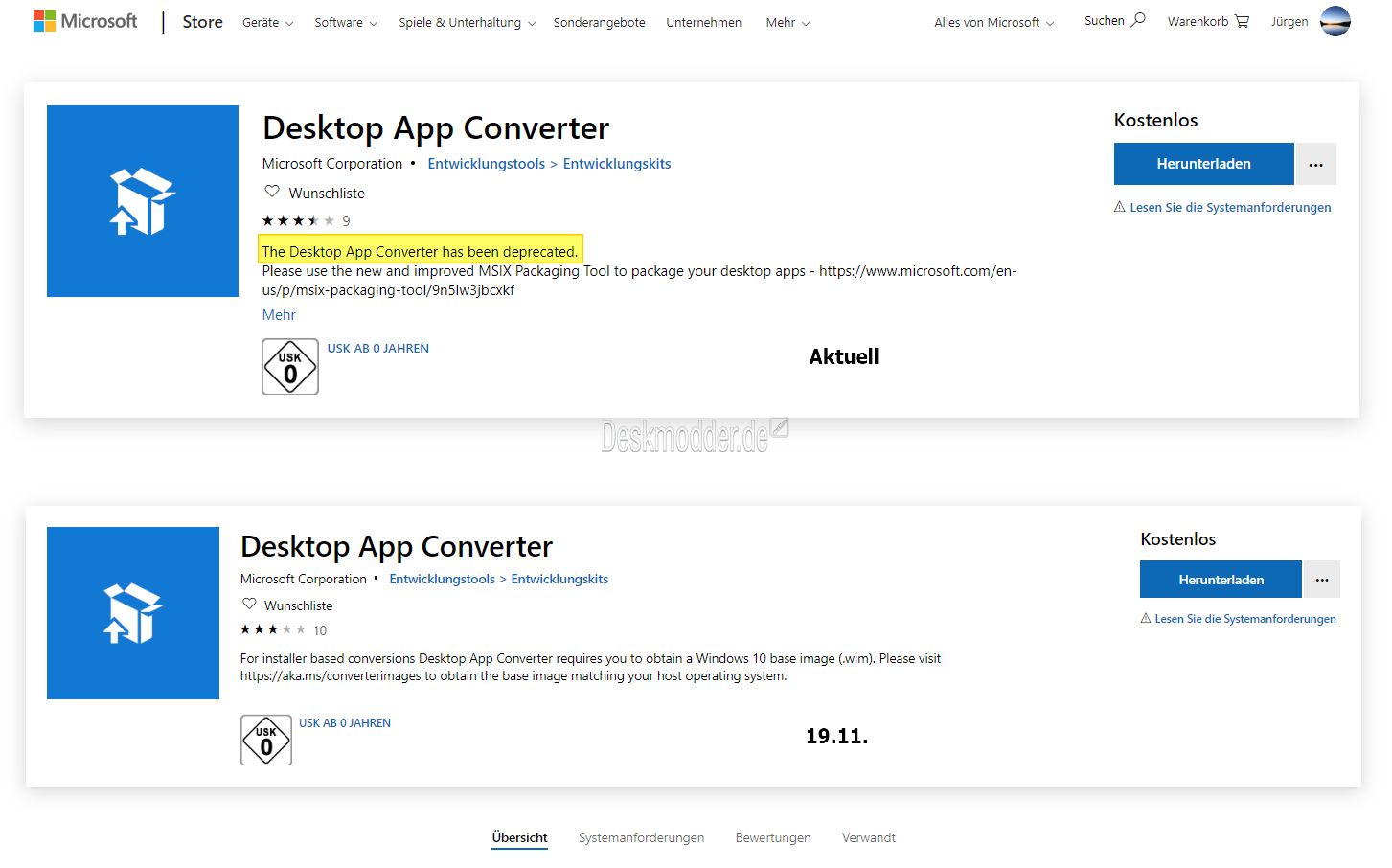This screenshot has width=1392, height=868.
Task: Switch to the Bewertungen tab
Action: [x=773, y=838]
